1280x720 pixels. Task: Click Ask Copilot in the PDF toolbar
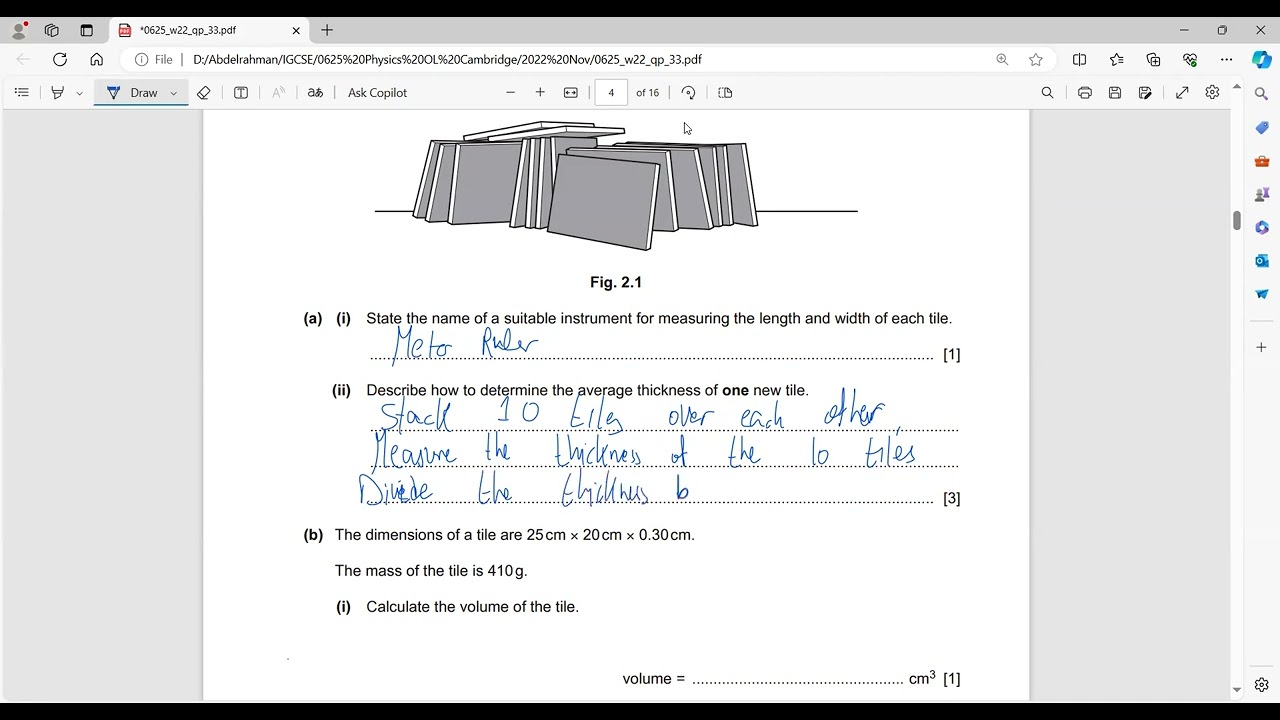click(377, 92)
